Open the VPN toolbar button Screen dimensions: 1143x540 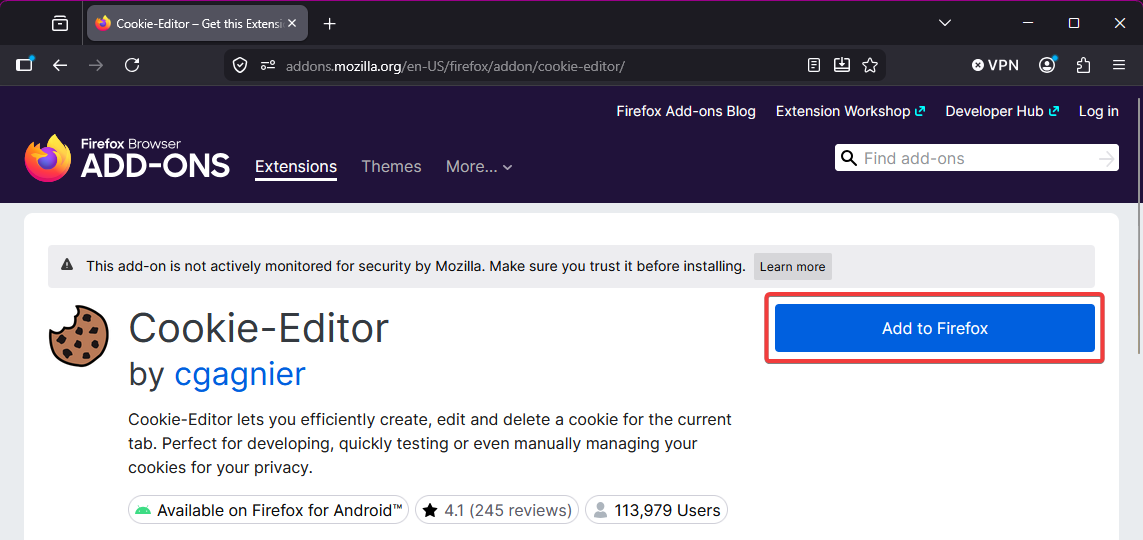click(x=995, y=66)
